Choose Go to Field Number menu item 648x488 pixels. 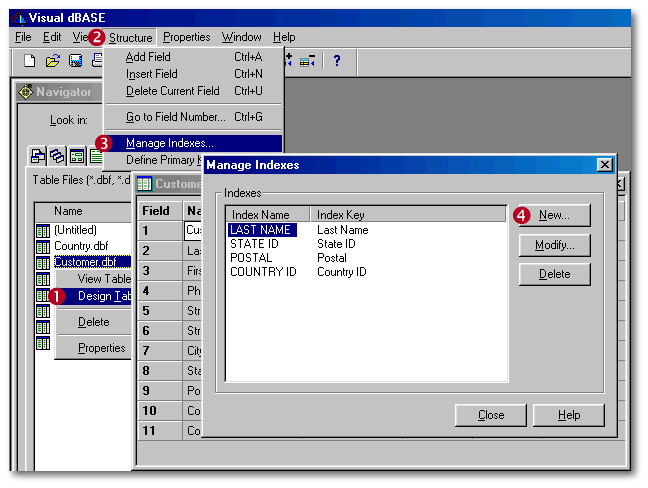(x=194, y=117)
